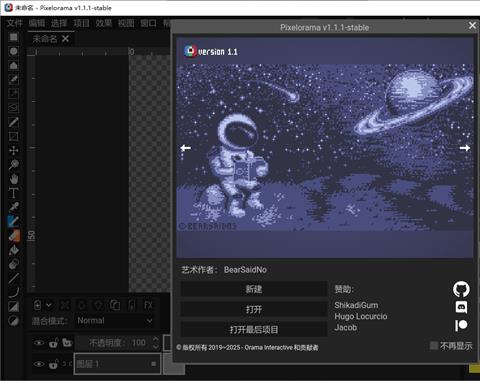The width and height of the screenshot is (480, 381).
Task: Select the Ellipse shape tool
Action: pyautogui.click(x=13, y=321)
